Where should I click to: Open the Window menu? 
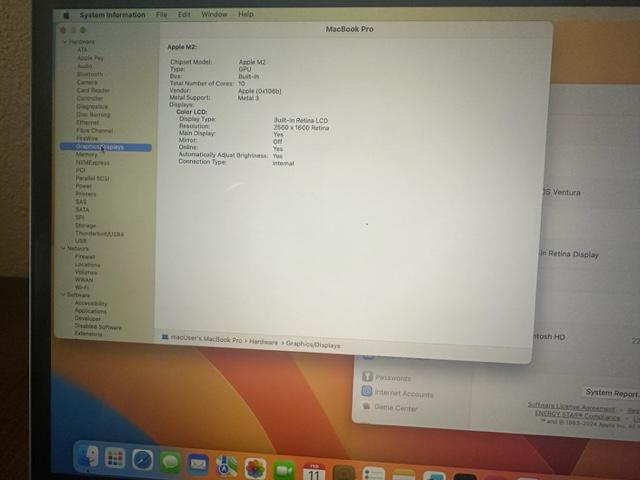[214, 14]
